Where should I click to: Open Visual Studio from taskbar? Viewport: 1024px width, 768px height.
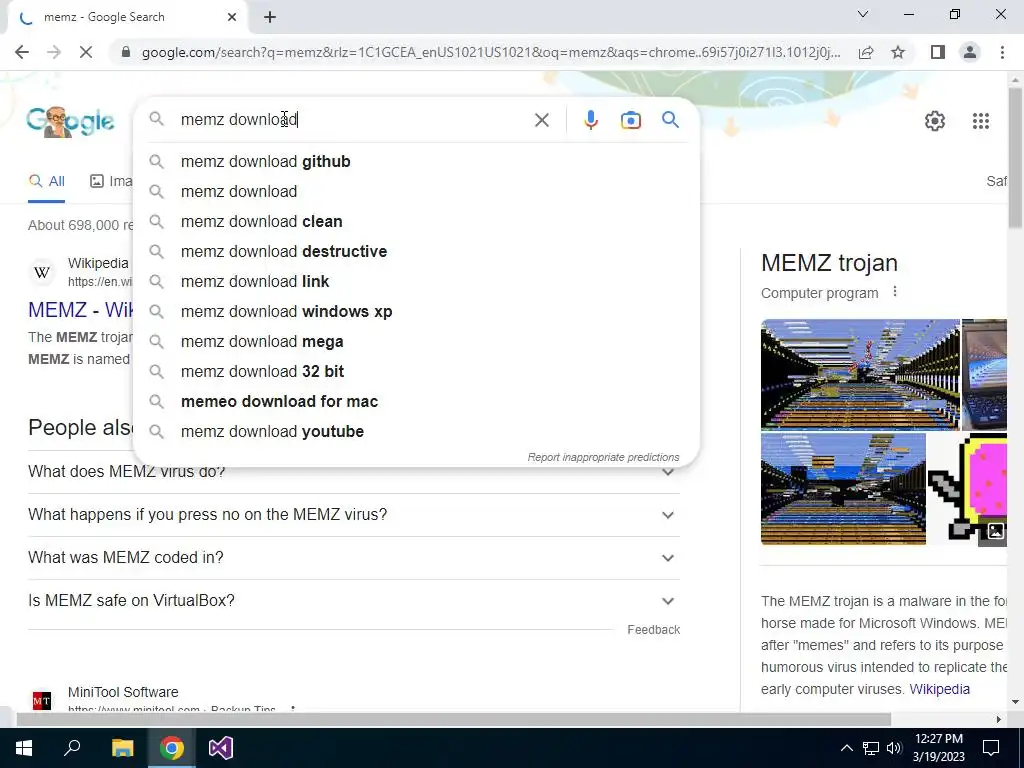pos(221,748)
